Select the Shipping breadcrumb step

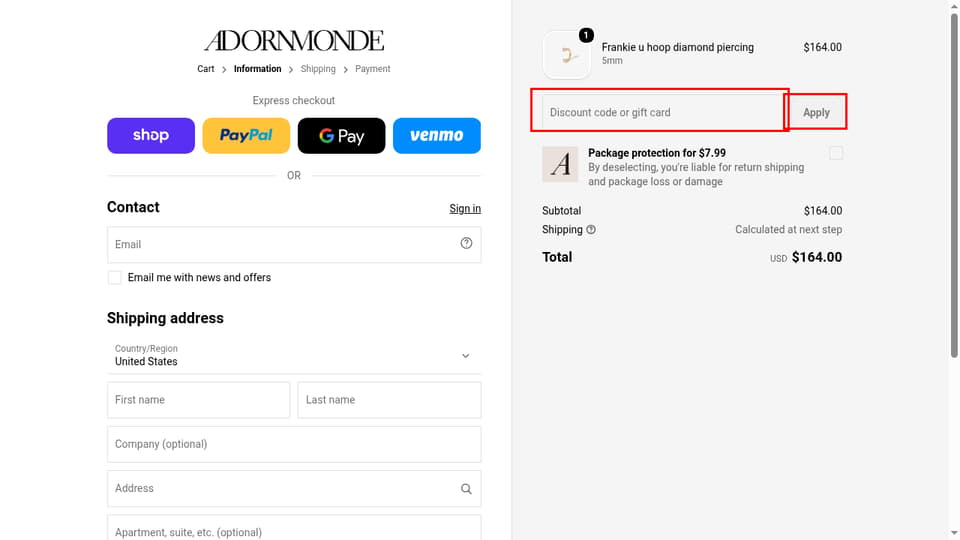318,69
